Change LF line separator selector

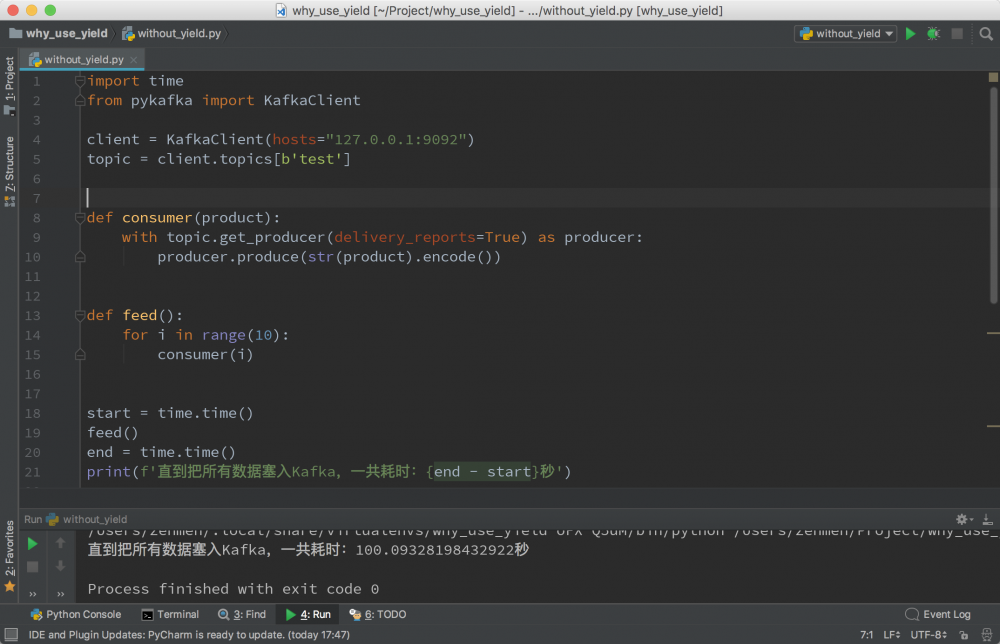click(892, 635)
